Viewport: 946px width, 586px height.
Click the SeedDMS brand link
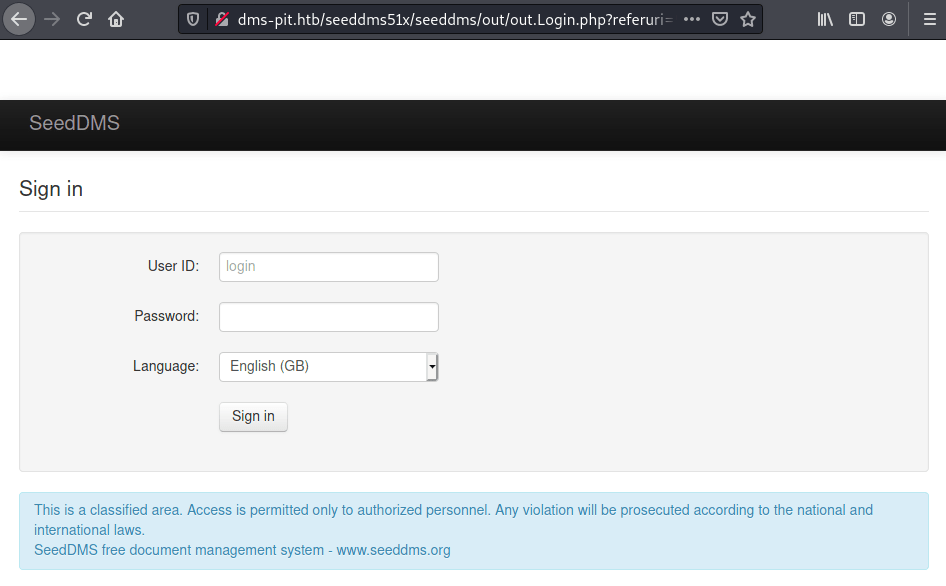74,123
